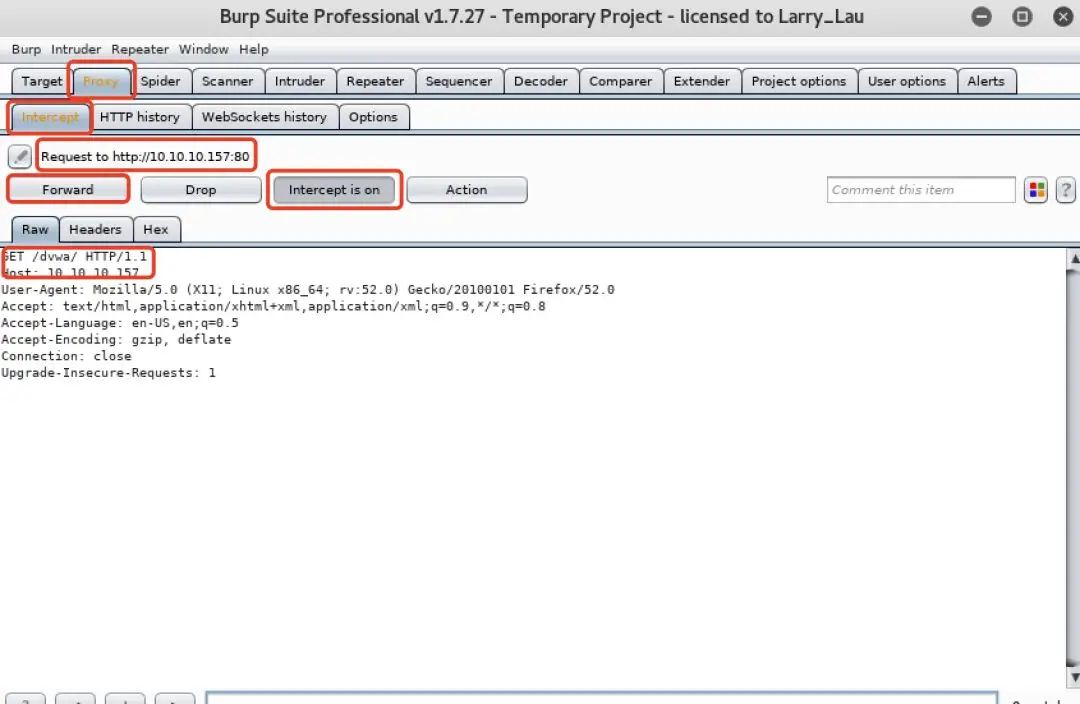Switch to the Target tab
The height and width of the screenshot is (704, 1080).
41,81
